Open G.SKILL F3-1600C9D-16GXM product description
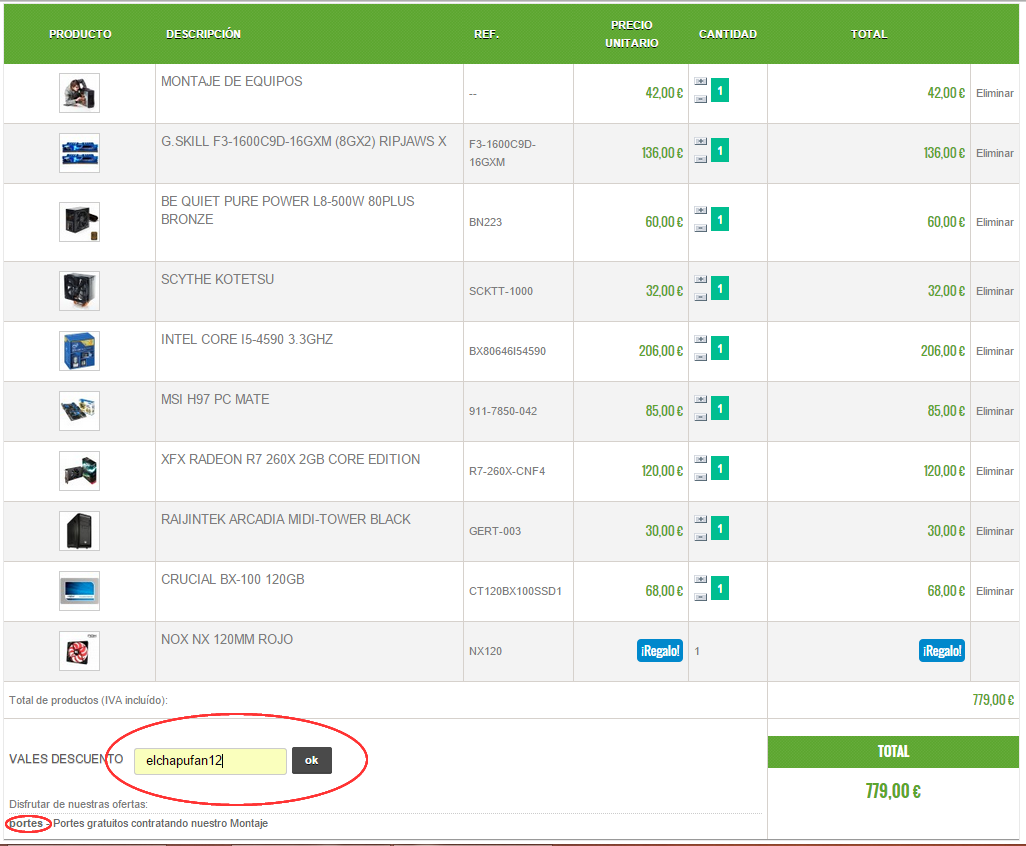This screenshot has width=1026, height=846. [x=304, y=141]
